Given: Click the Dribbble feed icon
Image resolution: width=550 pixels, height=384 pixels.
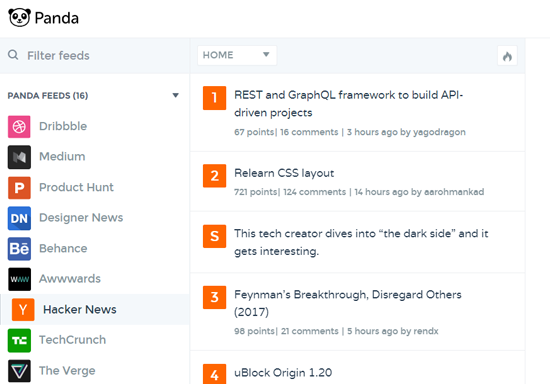Looking at the screenshot, I should click(x=19, y=127).
